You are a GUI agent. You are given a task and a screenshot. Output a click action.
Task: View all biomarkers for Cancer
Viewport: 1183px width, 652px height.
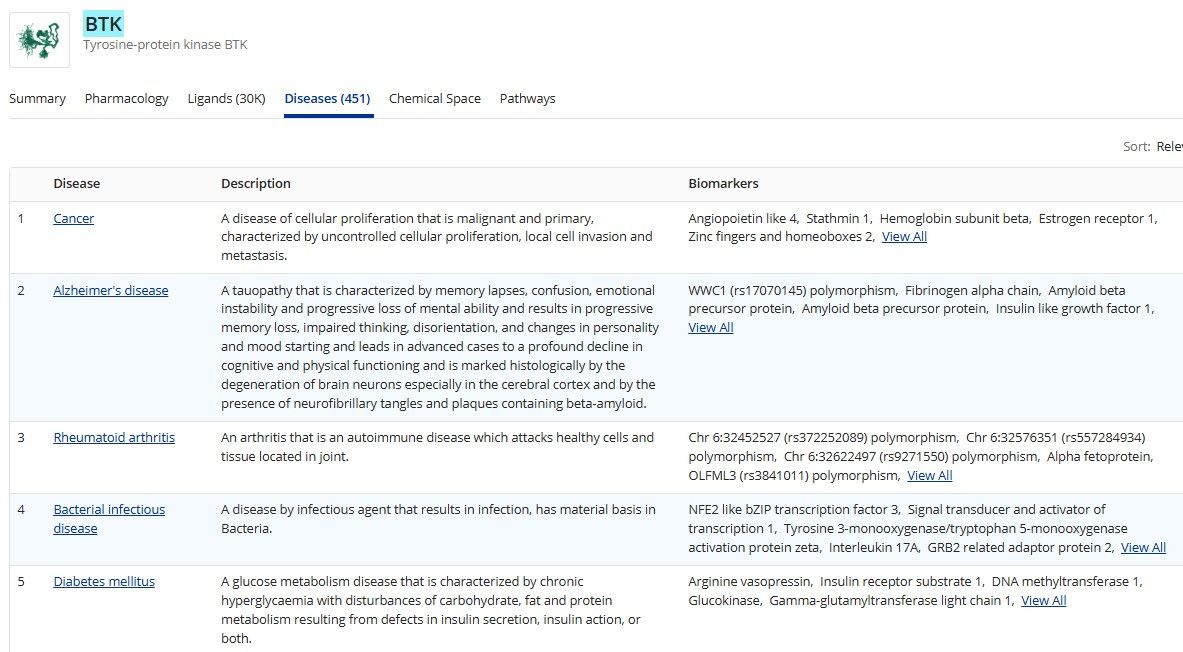[x=904, y=237]
